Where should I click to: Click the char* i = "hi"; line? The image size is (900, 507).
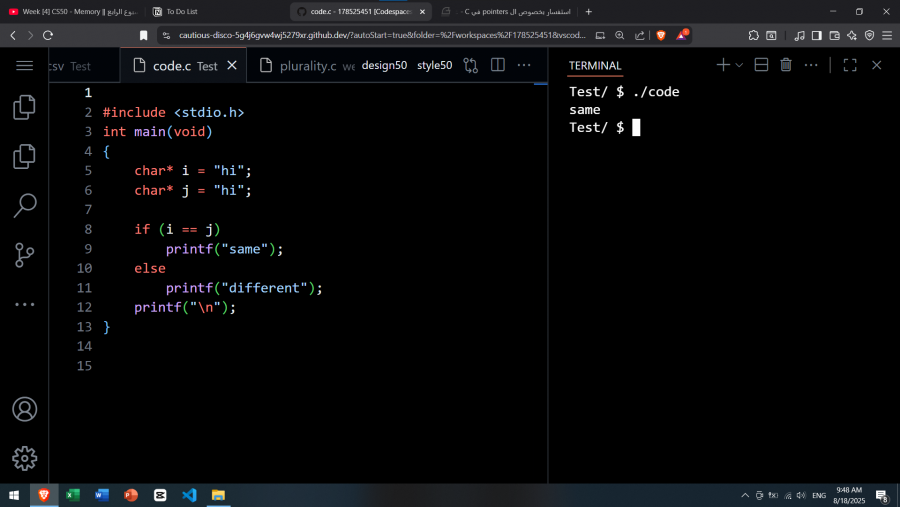[x=193, y=171]
